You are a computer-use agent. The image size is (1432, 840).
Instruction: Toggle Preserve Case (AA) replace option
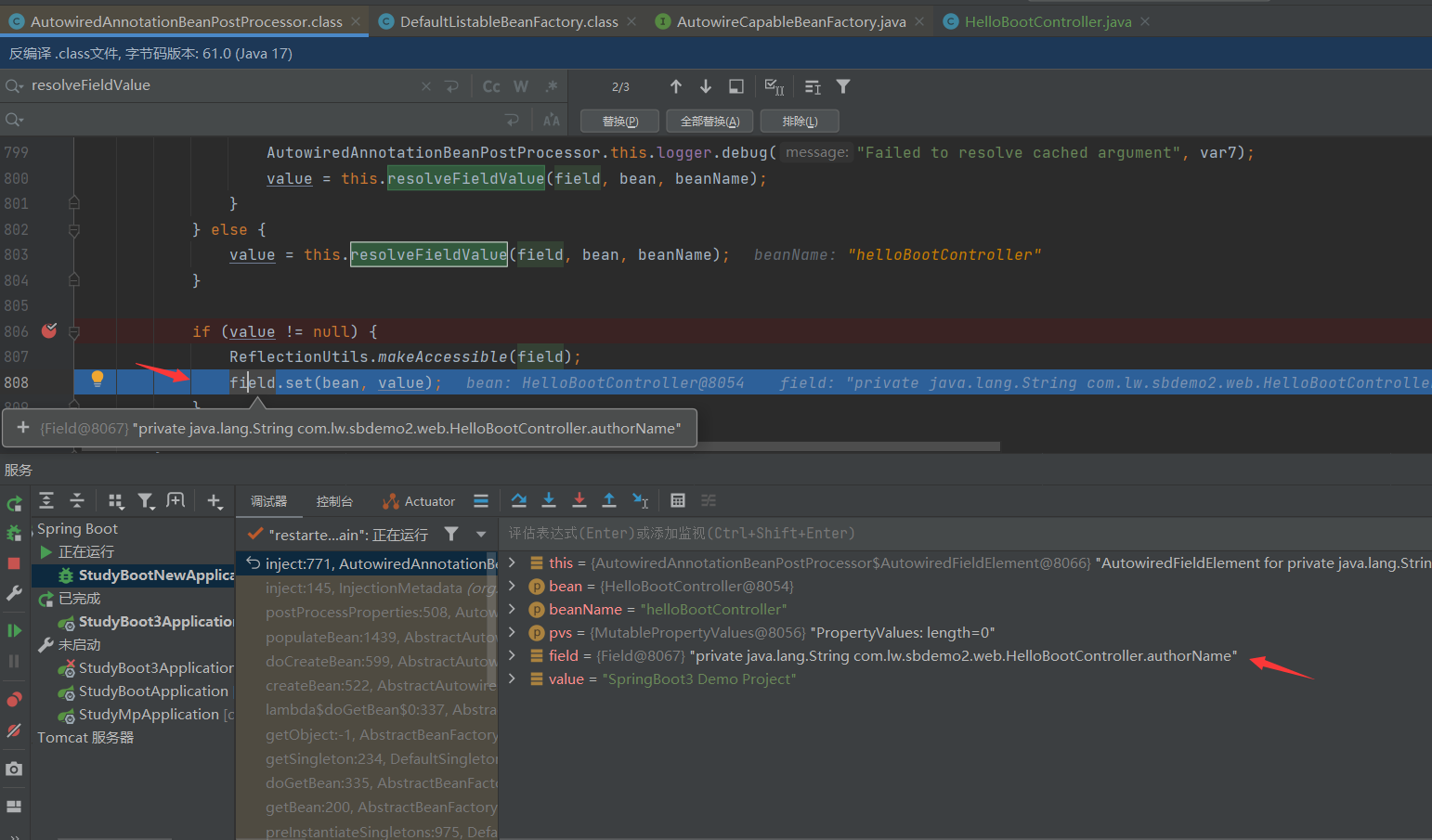[x=552, y=120]
